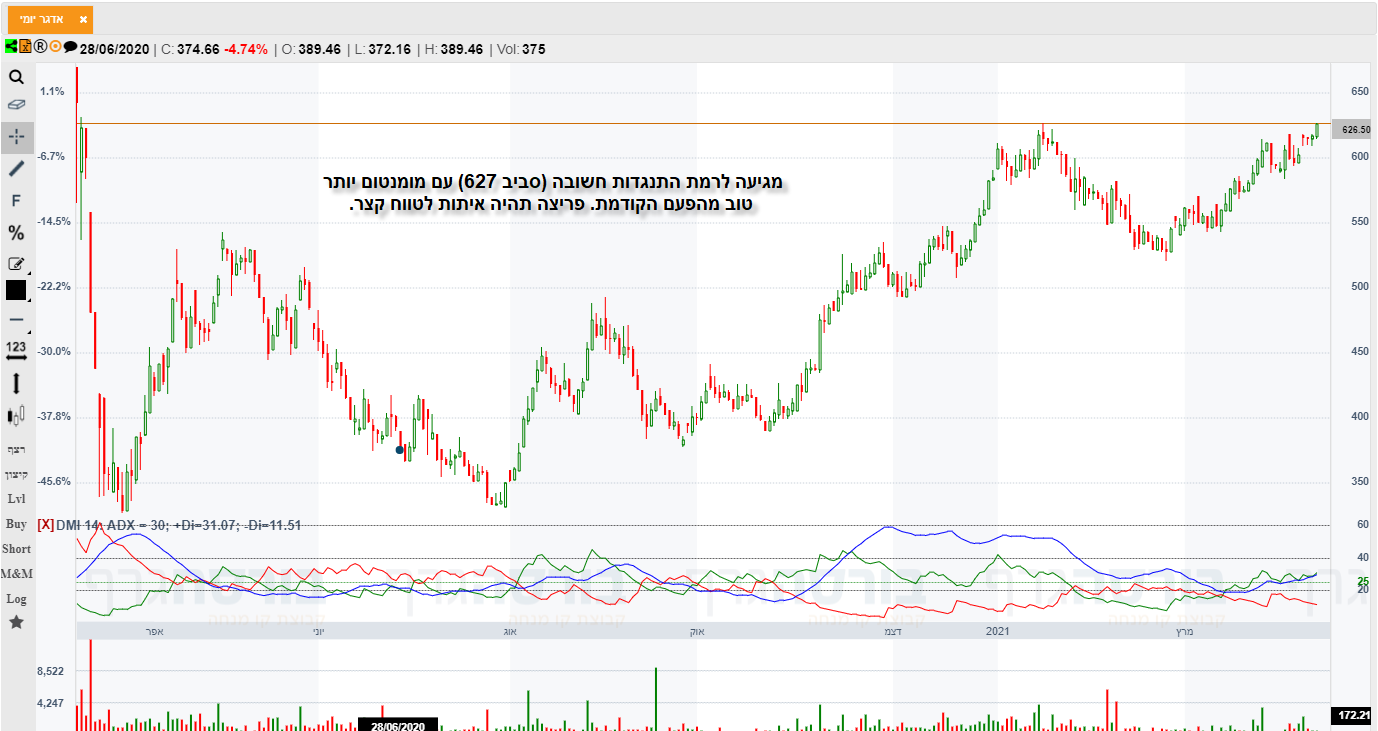Activate the crosshair cursor tool
The image size is (1378, 731).
[x=16, y=136]
